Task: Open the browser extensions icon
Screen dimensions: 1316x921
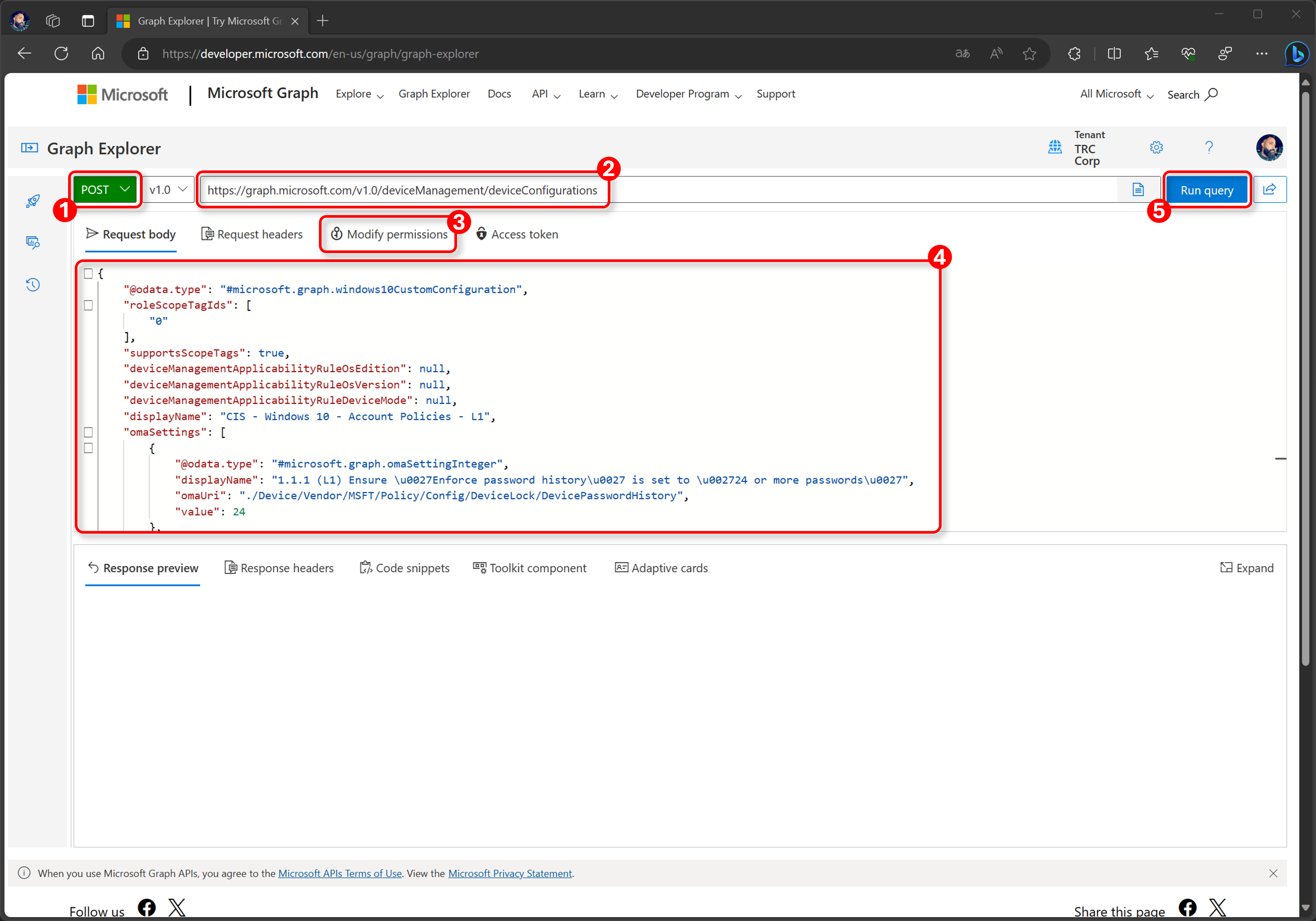Action: [1075, 54]
